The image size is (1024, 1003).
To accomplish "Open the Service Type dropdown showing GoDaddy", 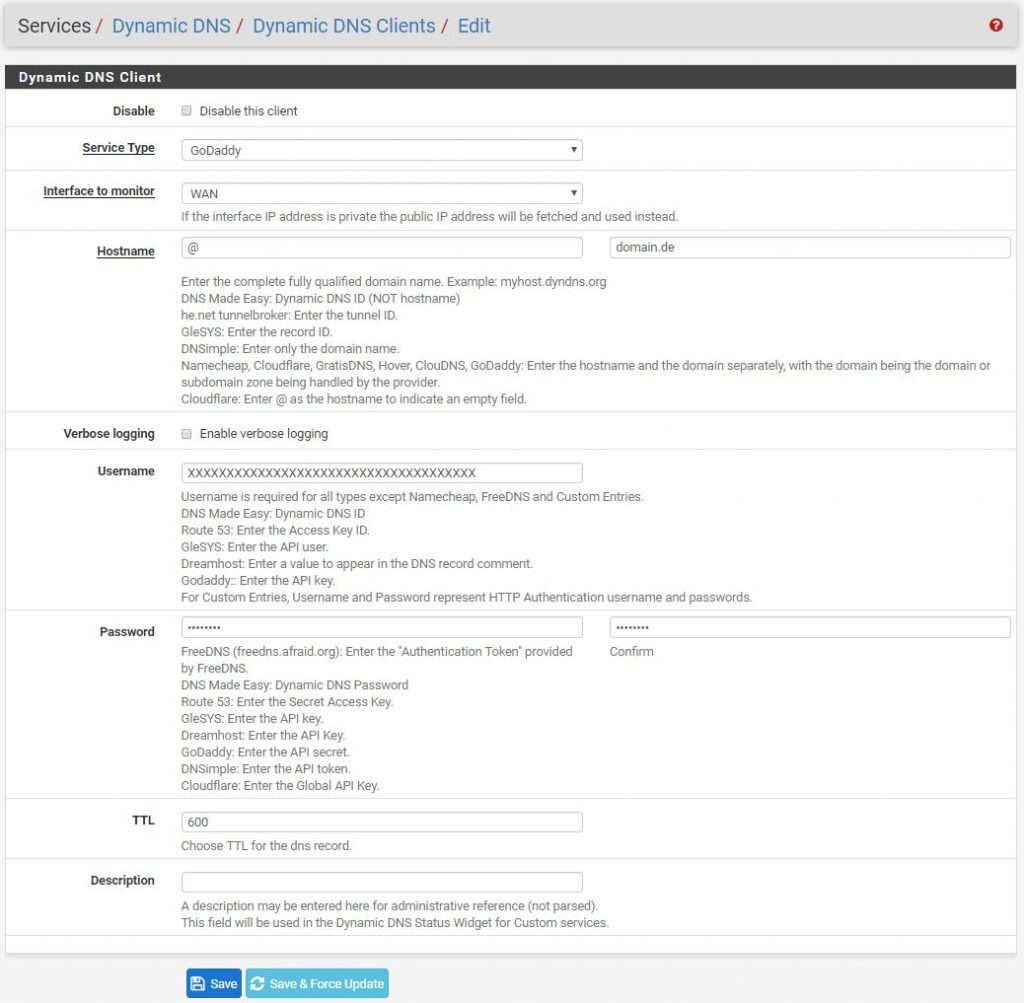I will coord(381,150).
